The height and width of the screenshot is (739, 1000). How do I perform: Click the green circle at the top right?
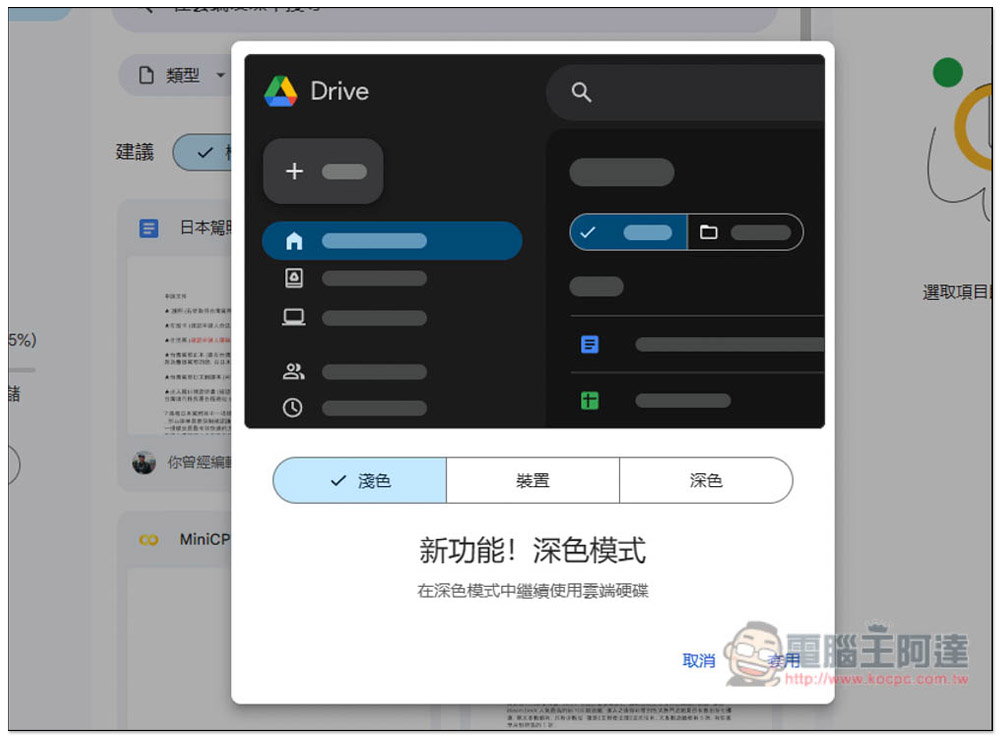point(947,72)
